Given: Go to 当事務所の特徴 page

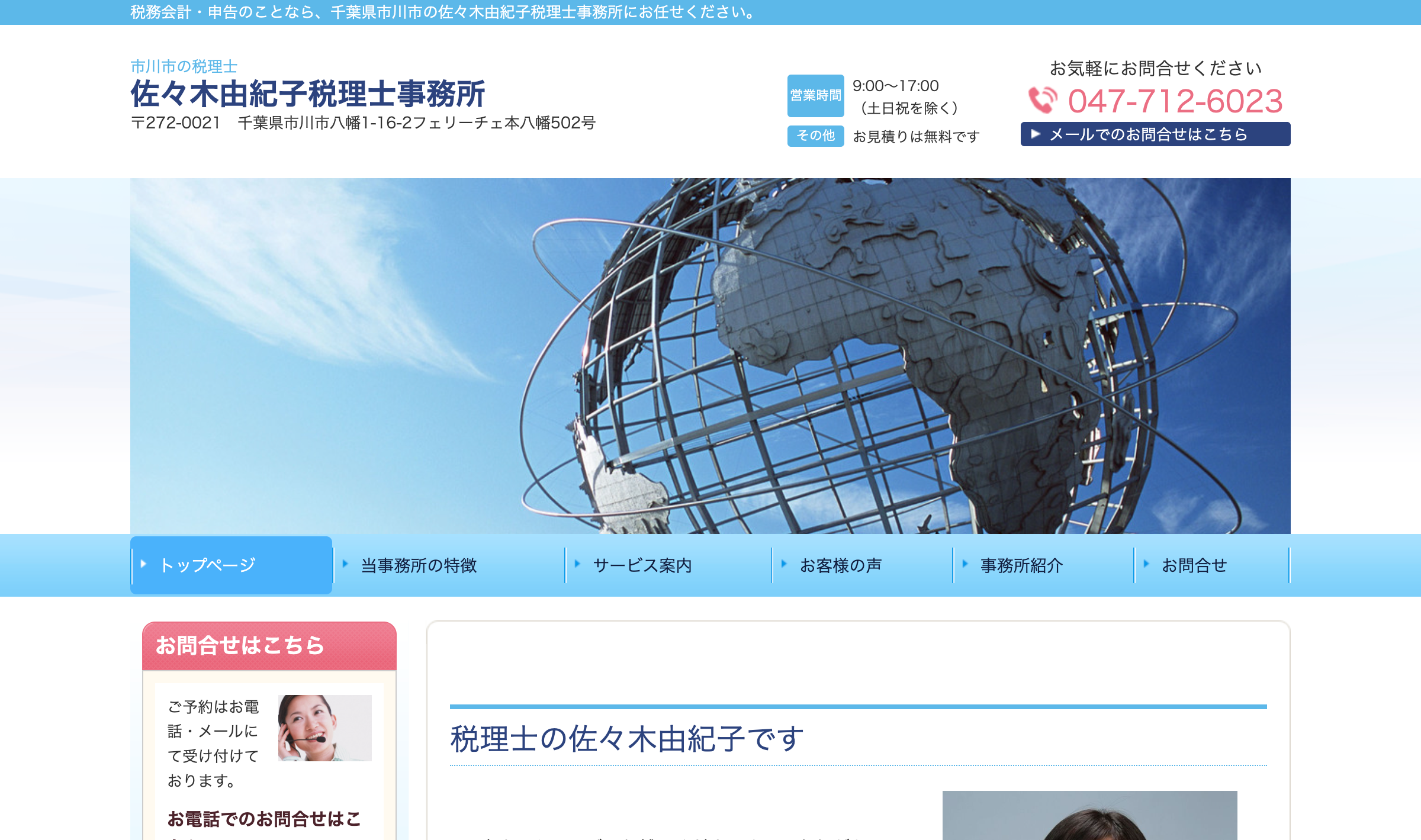Looking at the screenshot, I should [x=419, y=565].
